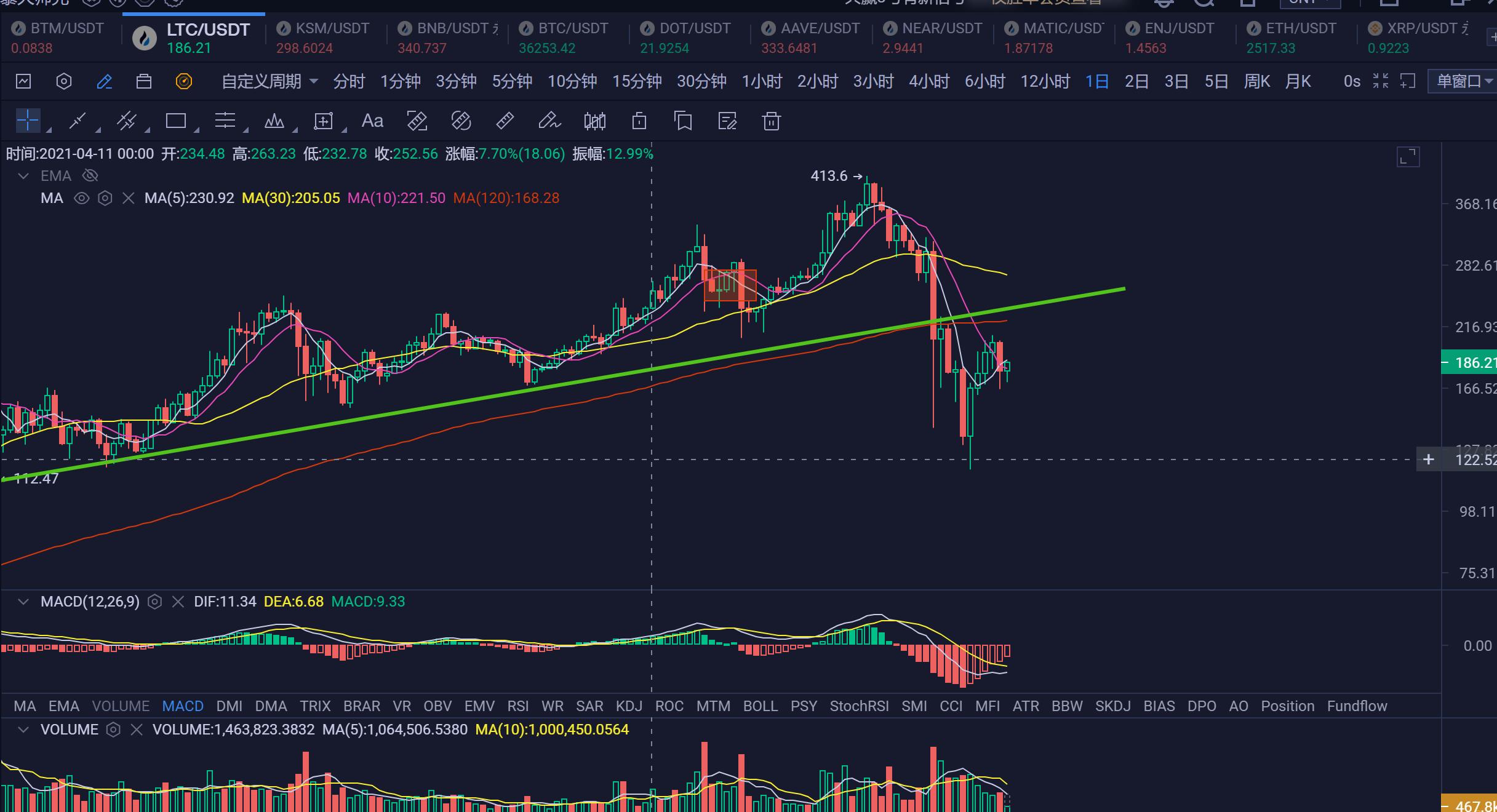Select the trend line drawing tool
The height and width of the screenshot is (812, 1497).
tap(77, 121)
